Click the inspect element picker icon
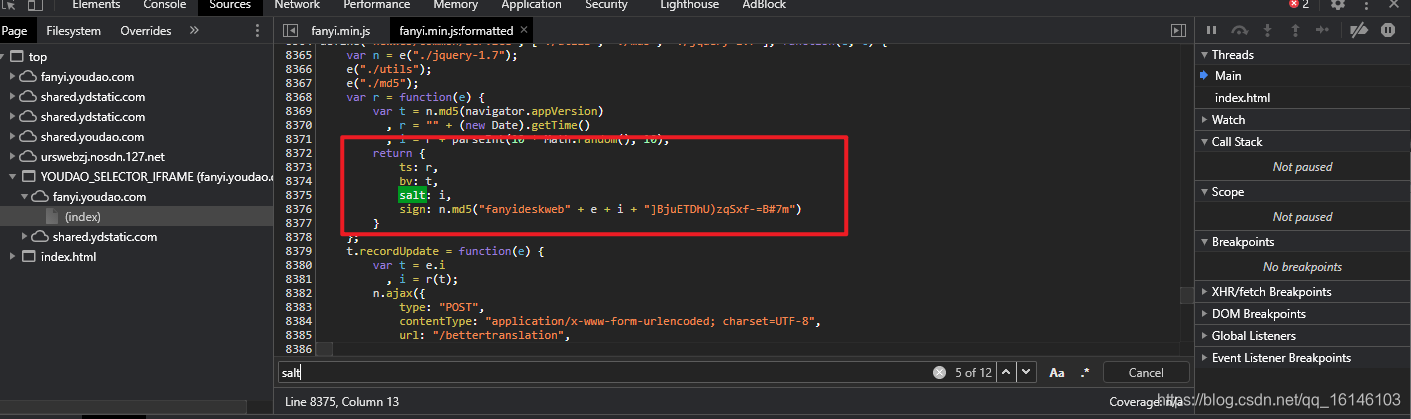1411x419 pixels. click(x=9, y=5)
